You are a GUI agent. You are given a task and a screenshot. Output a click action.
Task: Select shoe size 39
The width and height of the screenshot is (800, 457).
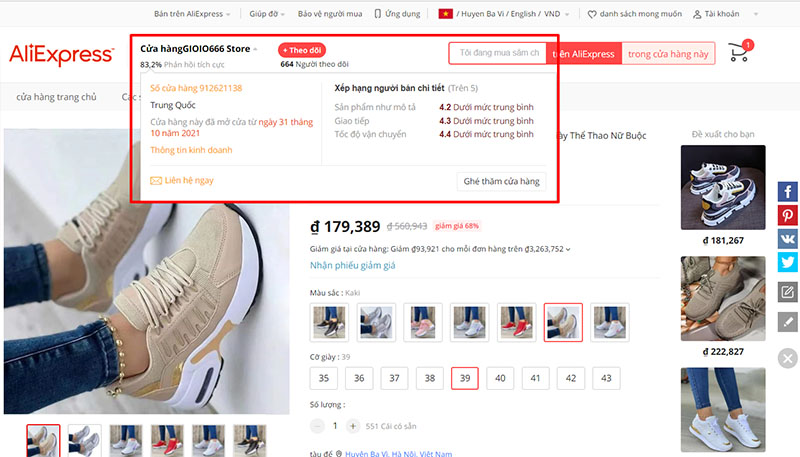tap(465, 378)
